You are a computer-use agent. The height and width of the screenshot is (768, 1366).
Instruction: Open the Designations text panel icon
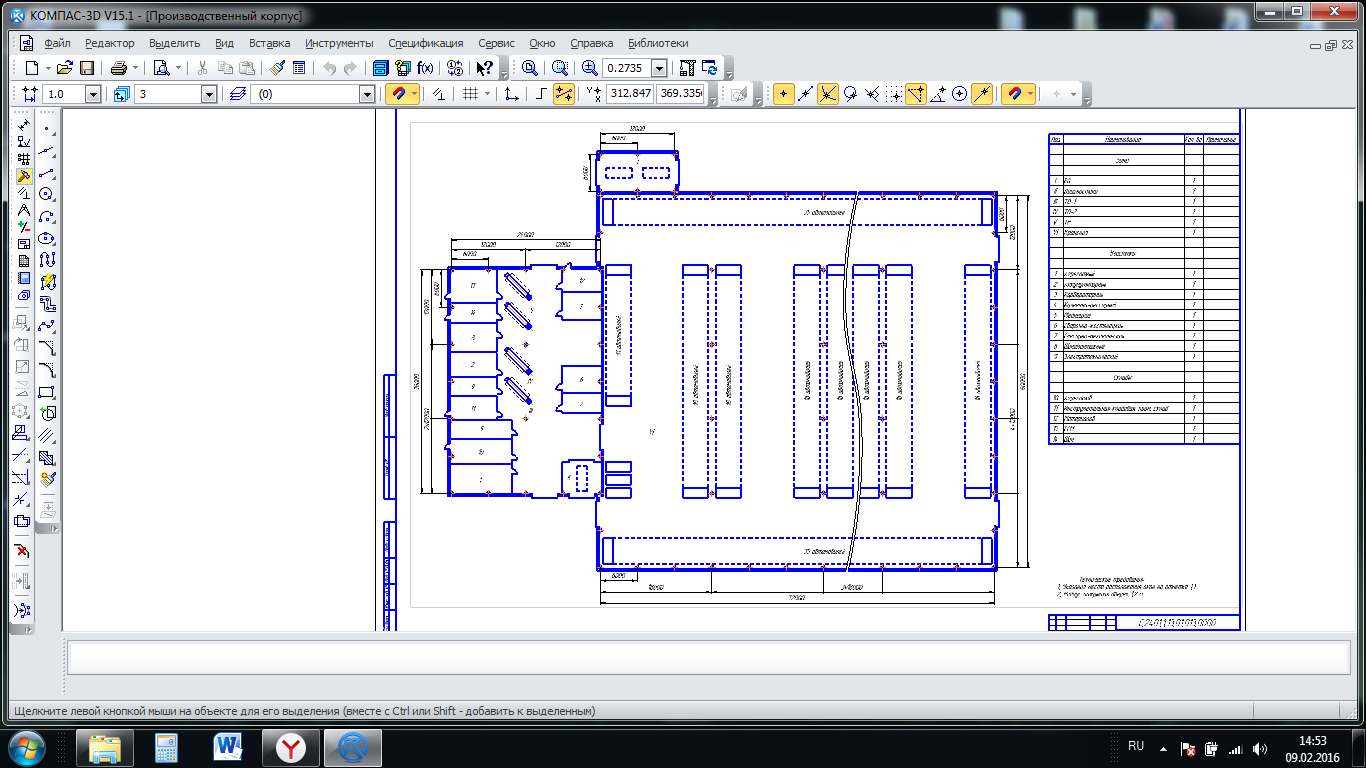click(24, 143)
